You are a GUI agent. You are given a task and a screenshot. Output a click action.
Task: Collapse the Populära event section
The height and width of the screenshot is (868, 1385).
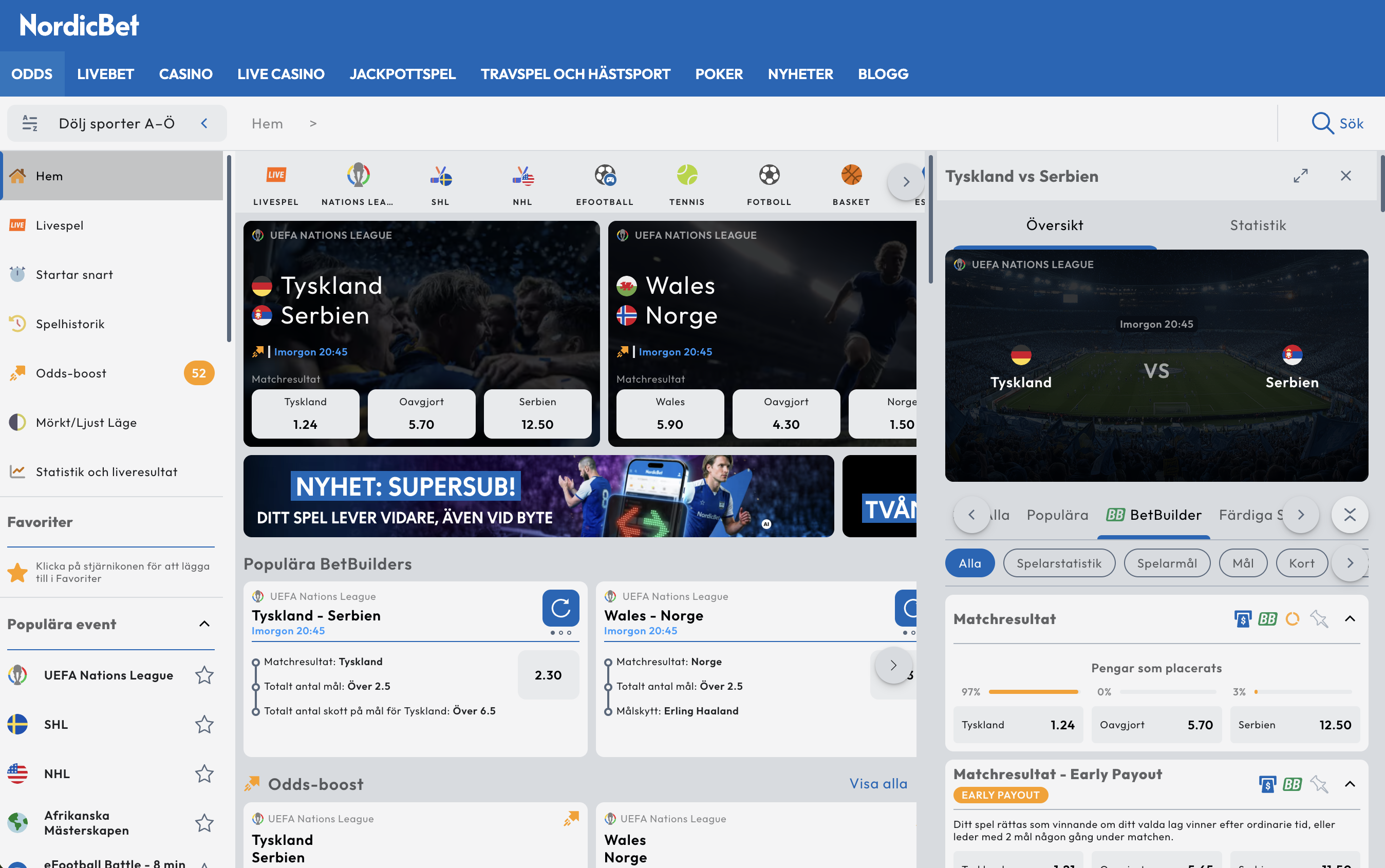tap(204, 624)
